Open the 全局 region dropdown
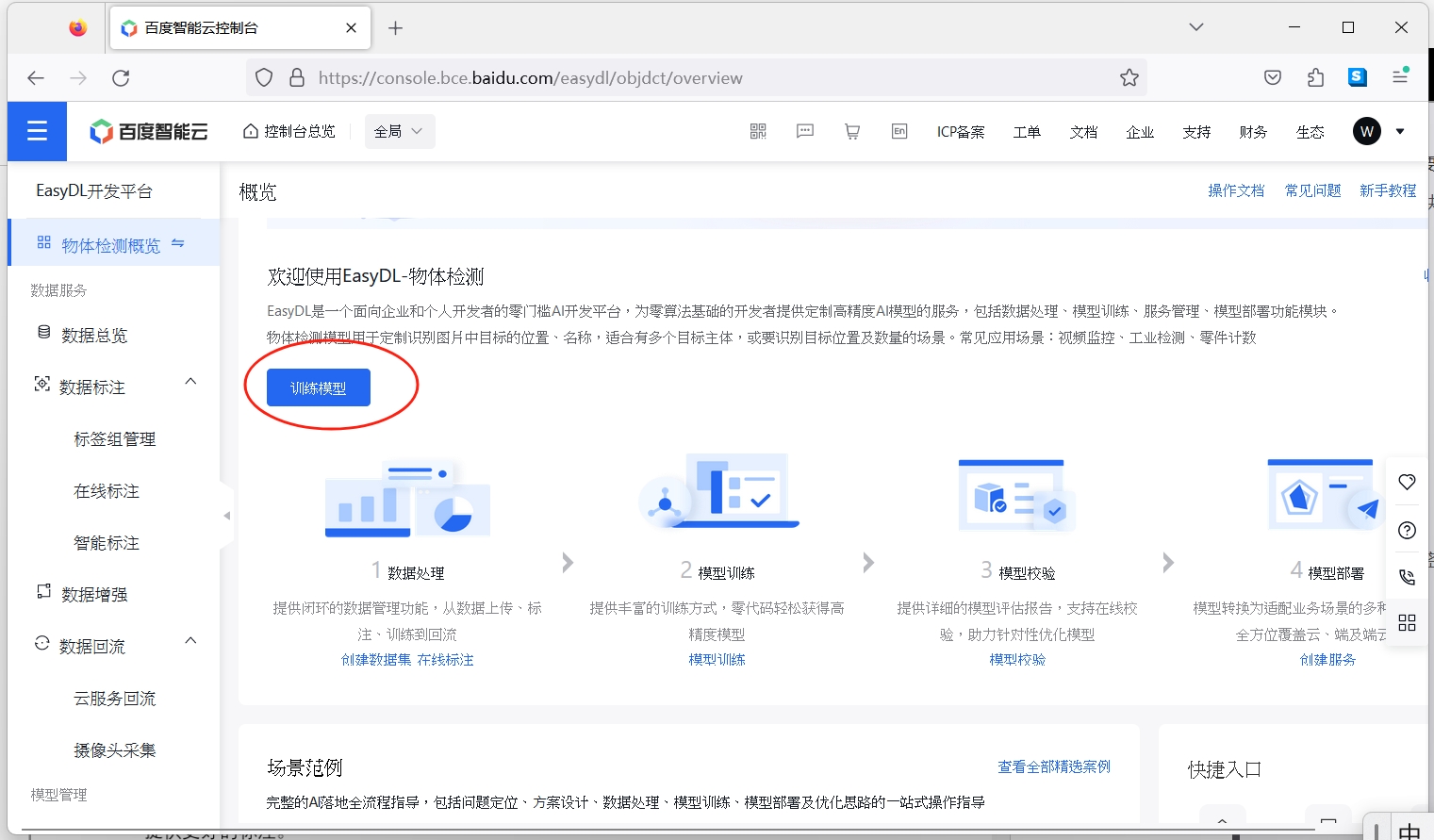 400,132
